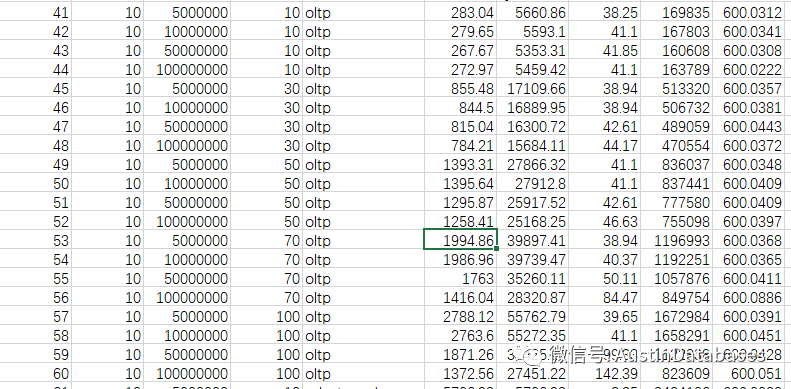Click cell with value 2763.6
The height and width of the screenshot is (389, 791).
[x=460, y=335]
